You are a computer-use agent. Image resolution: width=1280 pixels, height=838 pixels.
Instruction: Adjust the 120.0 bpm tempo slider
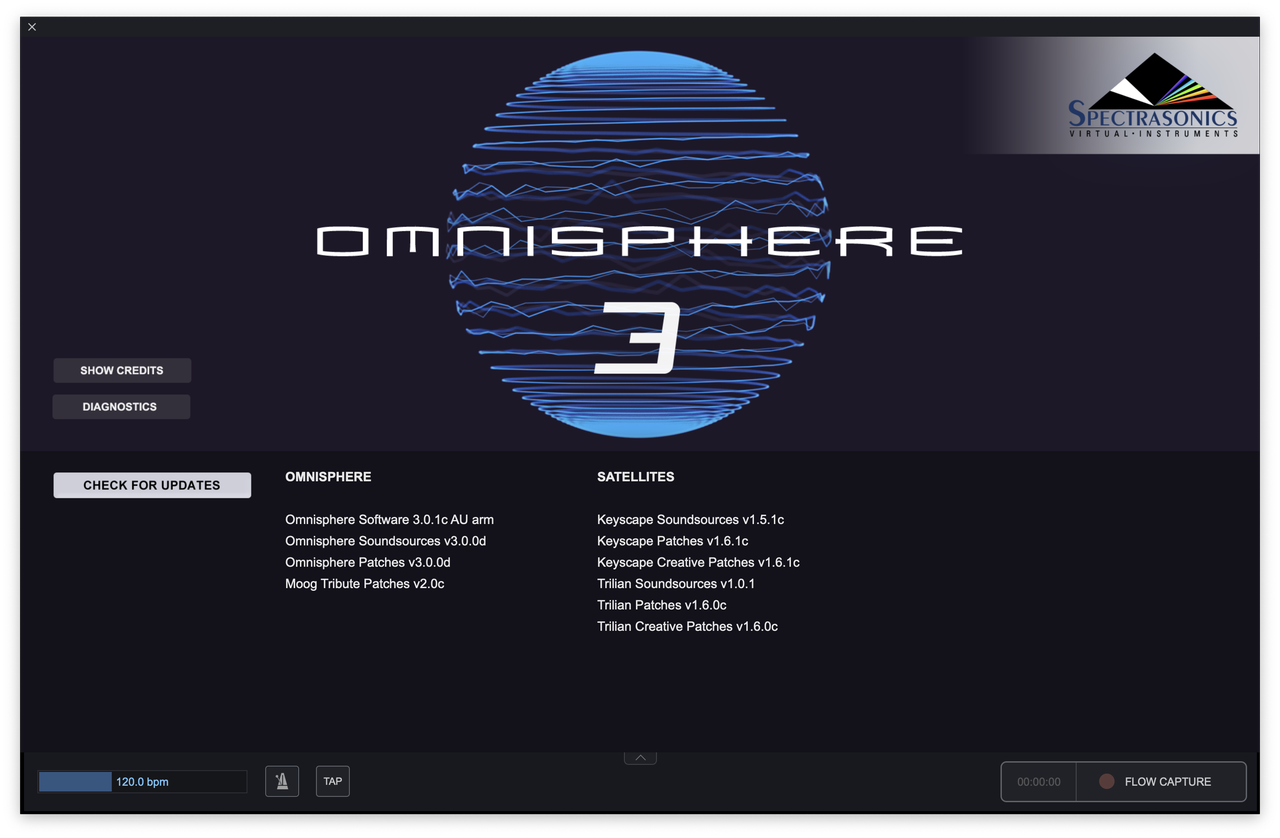(142, 782)
